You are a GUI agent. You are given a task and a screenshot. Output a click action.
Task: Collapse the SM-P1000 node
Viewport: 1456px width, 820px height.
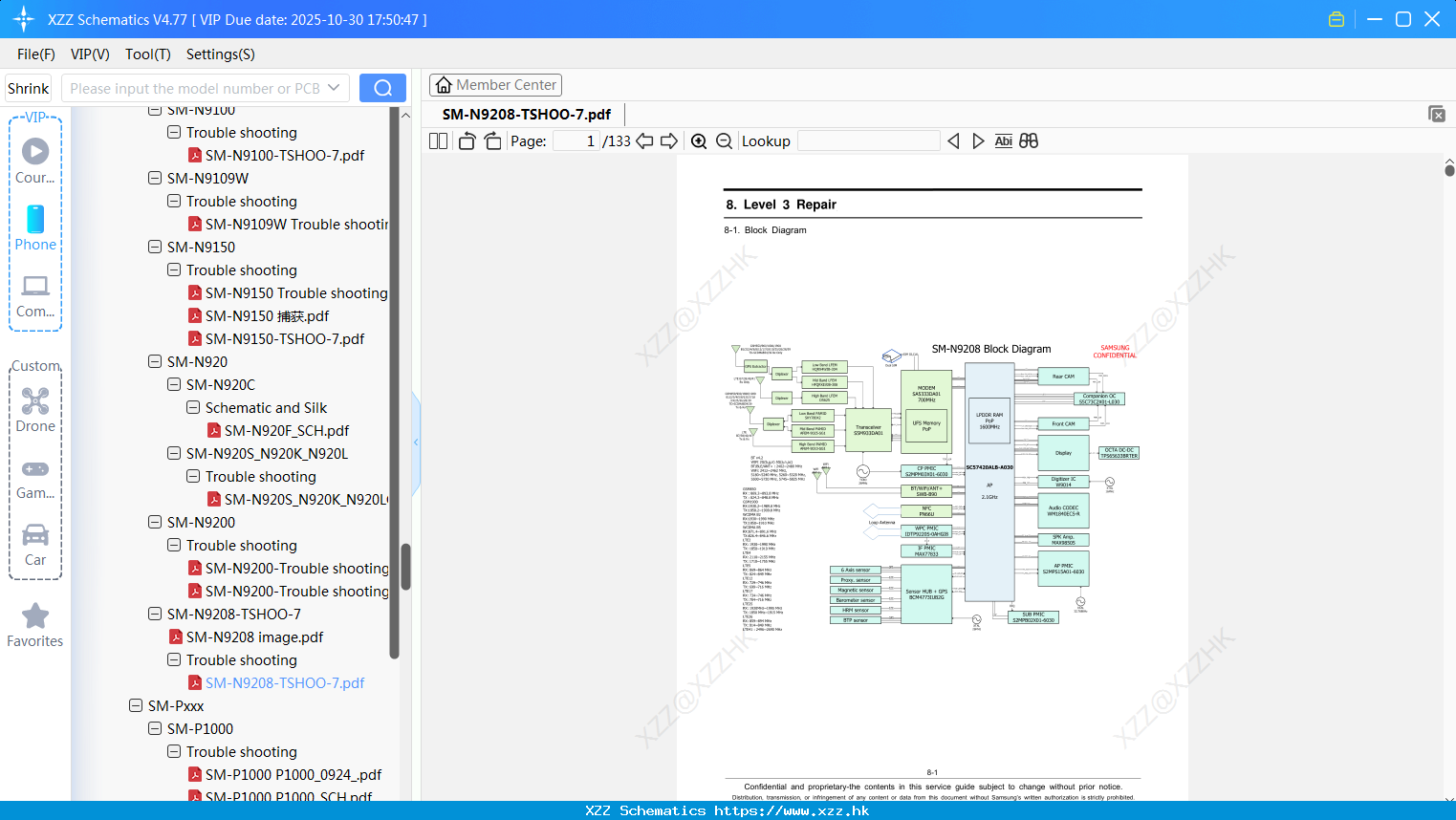155,728
